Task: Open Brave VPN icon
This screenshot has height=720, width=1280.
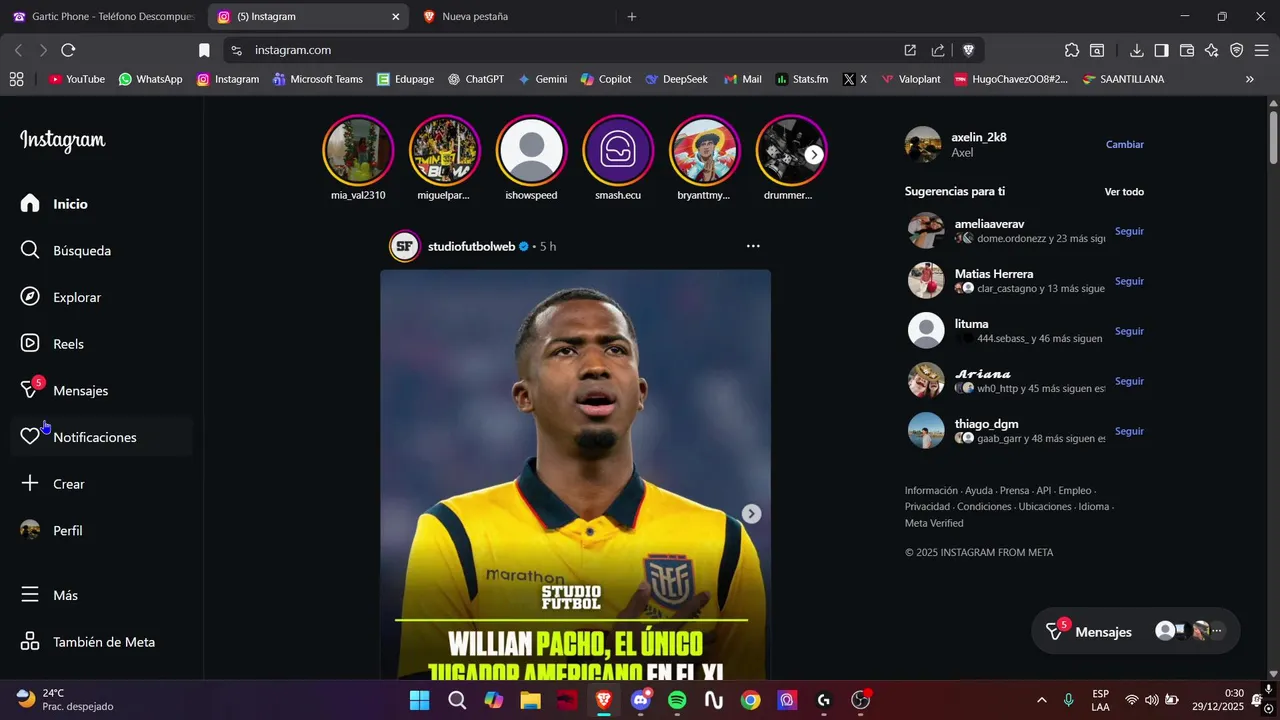Action: click(x=1237, y=50)
